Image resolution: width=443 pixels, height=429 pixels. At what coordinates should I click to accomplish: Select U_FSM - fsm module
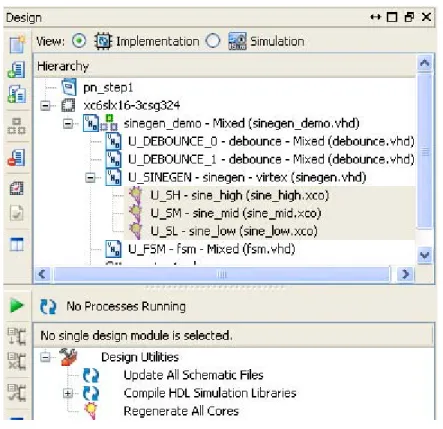[x=211, y=249]
